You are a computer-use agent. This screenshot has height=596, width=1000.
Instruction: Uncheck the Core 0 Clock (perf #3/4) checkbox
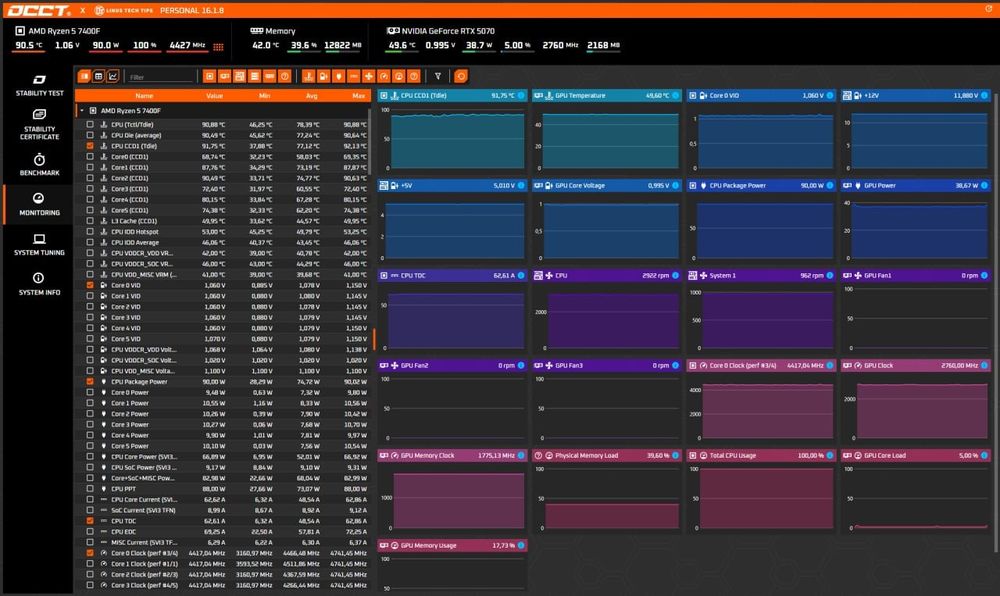(x=90, y=553)
